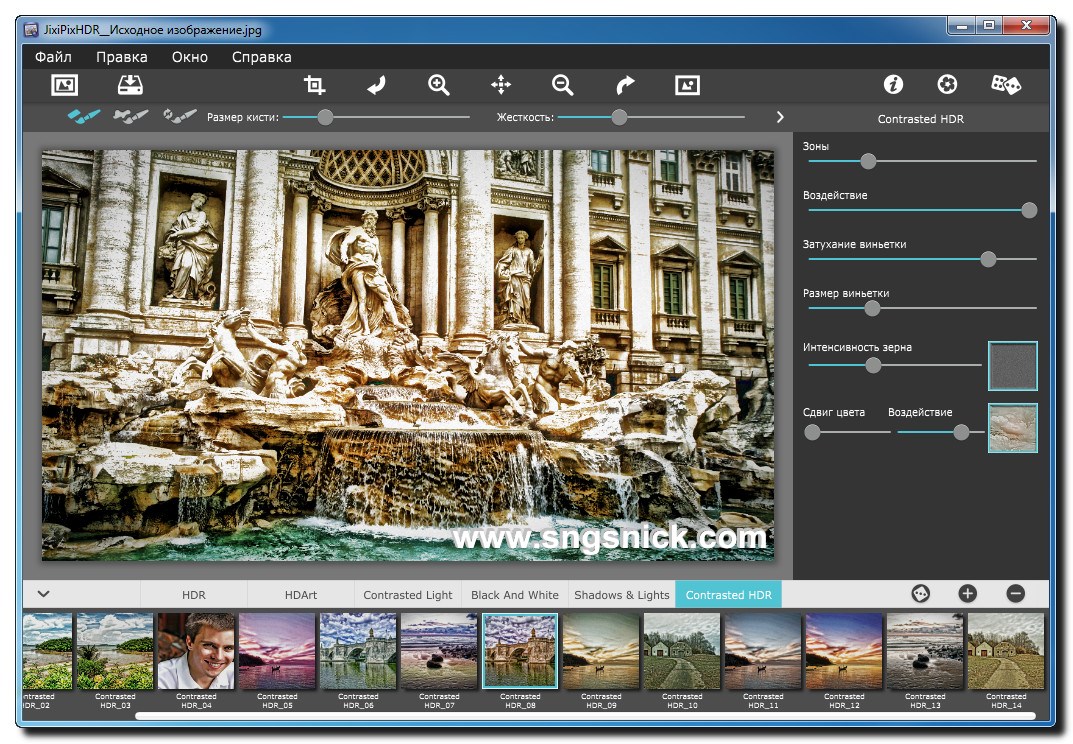
Task: Click the fountain image canvas
Action: tap(408, 355)
